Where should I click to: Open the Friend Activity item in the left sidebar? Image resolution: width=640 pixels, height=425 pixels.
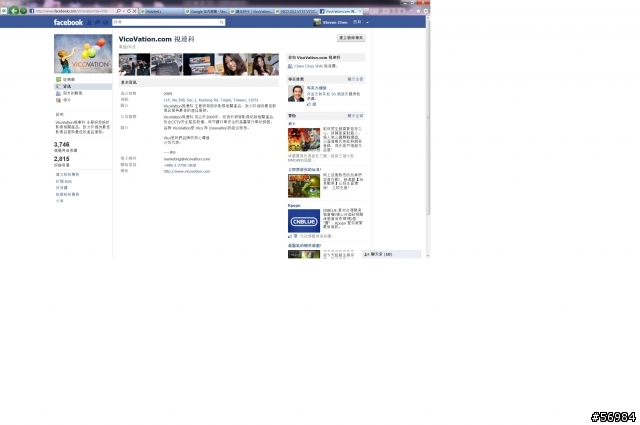tap(69, 93)
